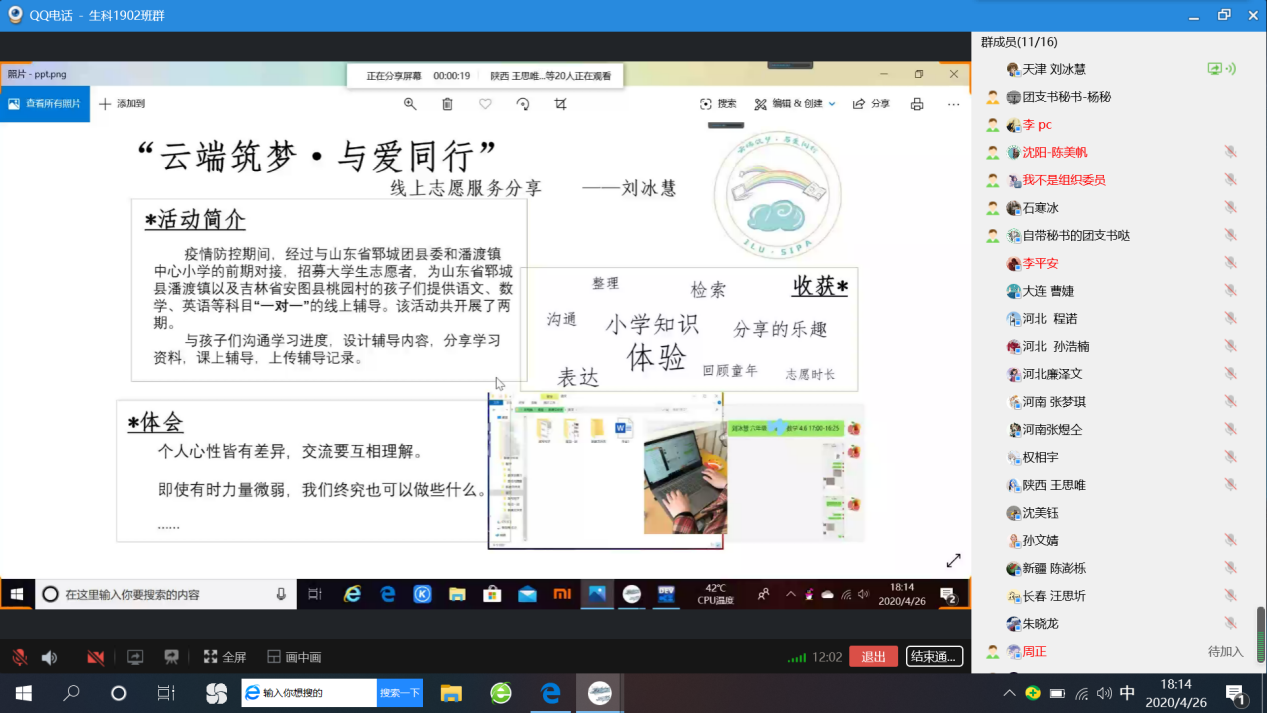Click 退出 to leave the call
Viewport: 1267px width, 713px height.
[873, 657]
